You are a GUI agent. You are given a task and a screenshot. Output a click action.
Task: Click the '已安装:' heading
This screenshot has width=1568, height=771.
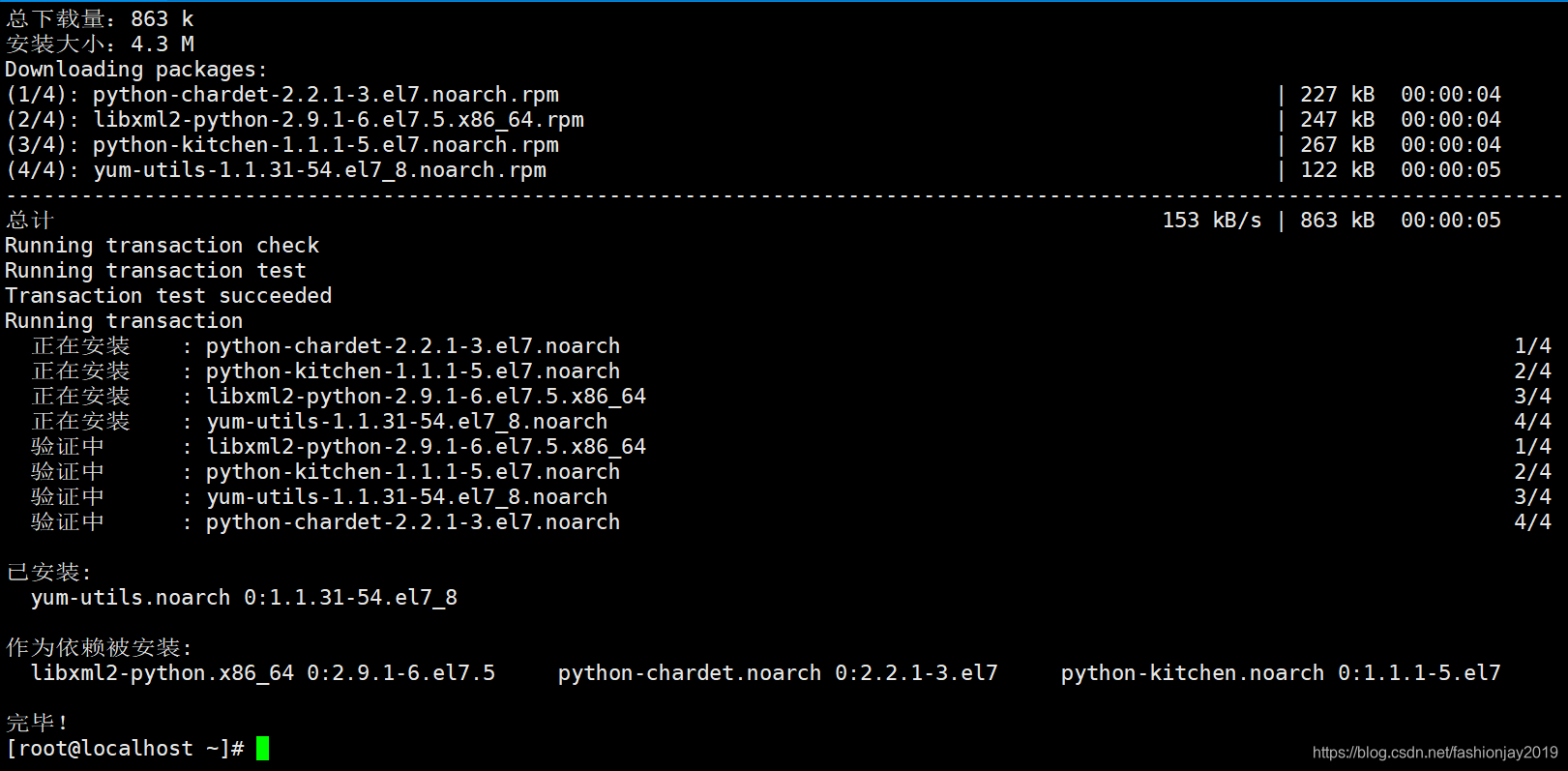(x=48, y=573)
